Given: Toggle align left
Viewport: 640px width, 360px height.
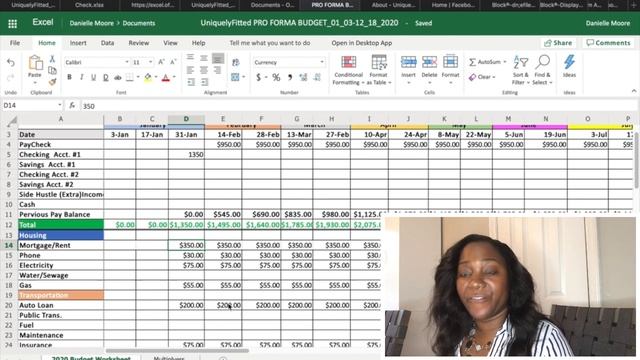Looking at the screenshot, I should [191, 70].
